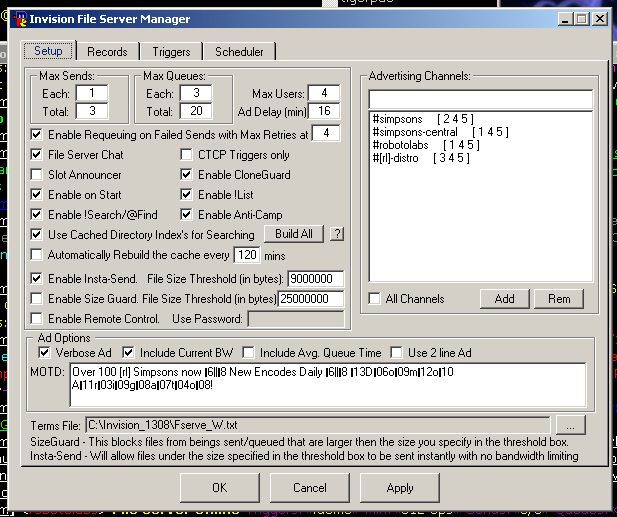Enable the All Channels checkbox
The image size is (617, 517).
click(374, 299)
